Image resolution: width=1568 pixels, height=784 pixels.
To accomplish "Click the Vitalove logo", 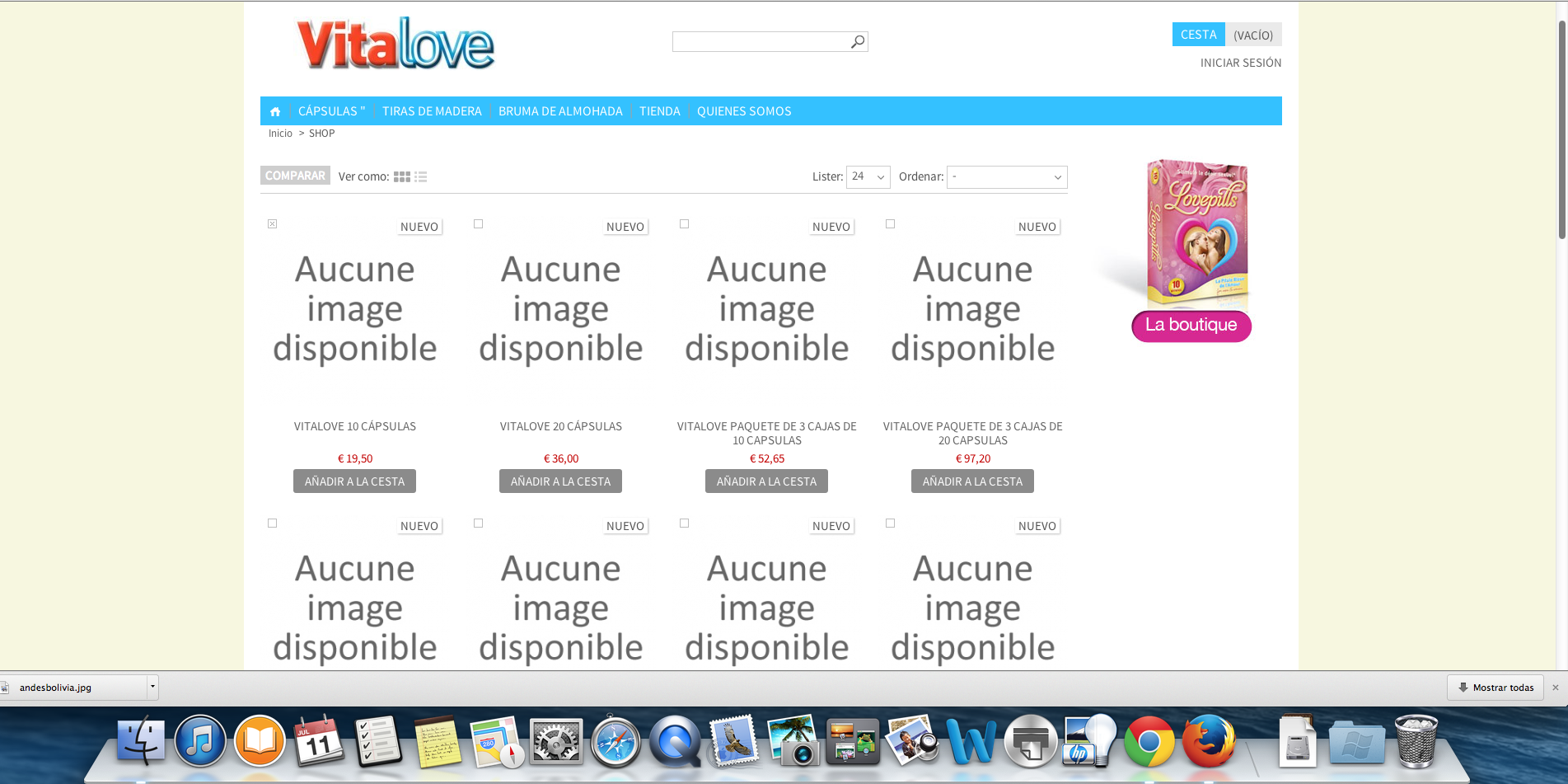I will pyautogui.click(x=396, y=43).
